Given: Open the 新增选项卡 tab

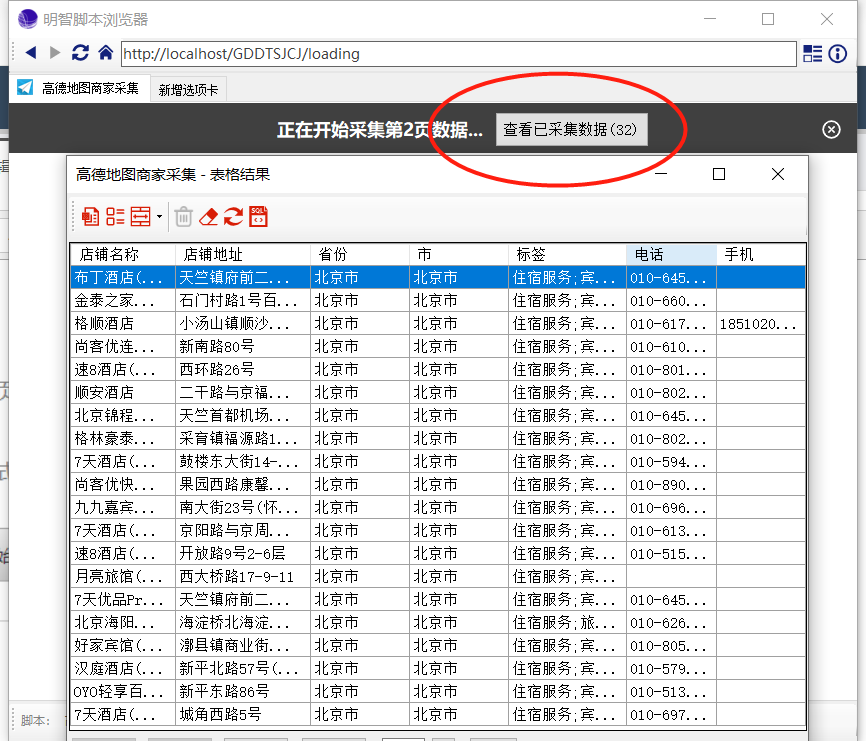Looking at the screenshot, I should [188, 89].
